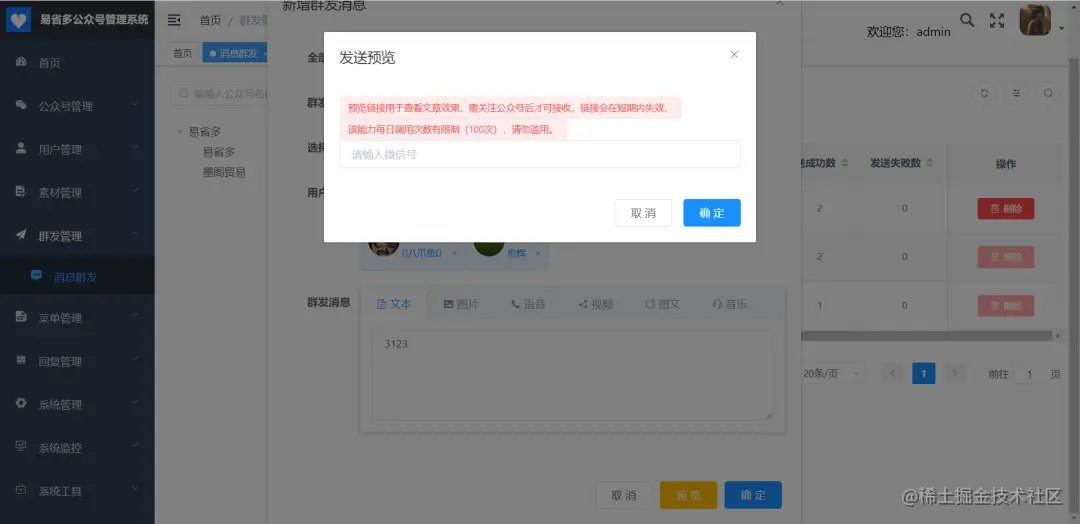This screenshot has width=1080, height=524.
Task: Select 墨阁贸易 in the account tree
Action: (224, 172)
